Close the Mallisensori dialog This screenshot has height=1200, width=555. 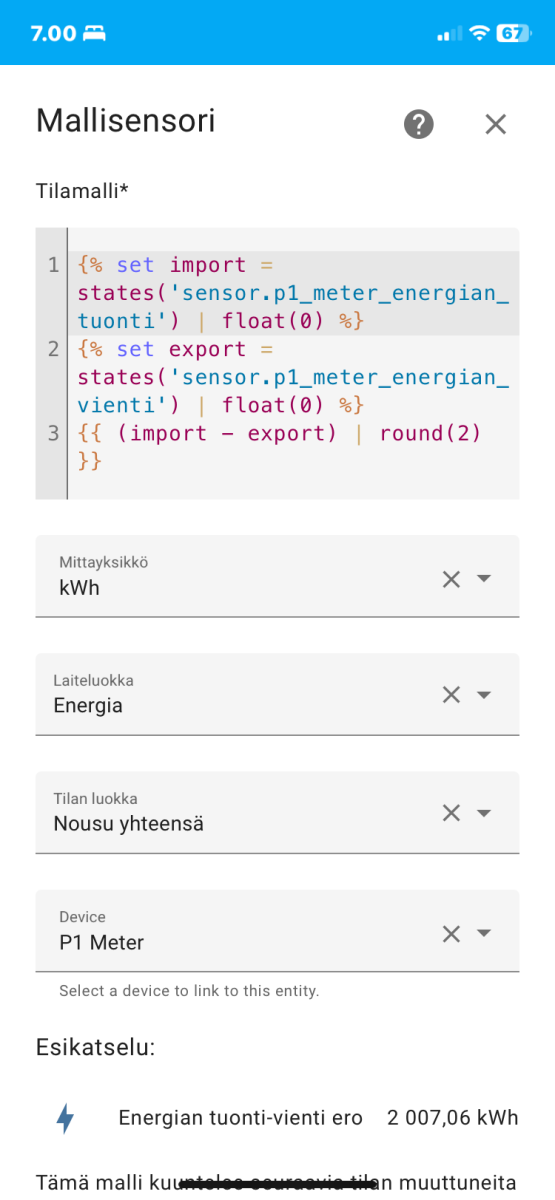coord(496,124)
